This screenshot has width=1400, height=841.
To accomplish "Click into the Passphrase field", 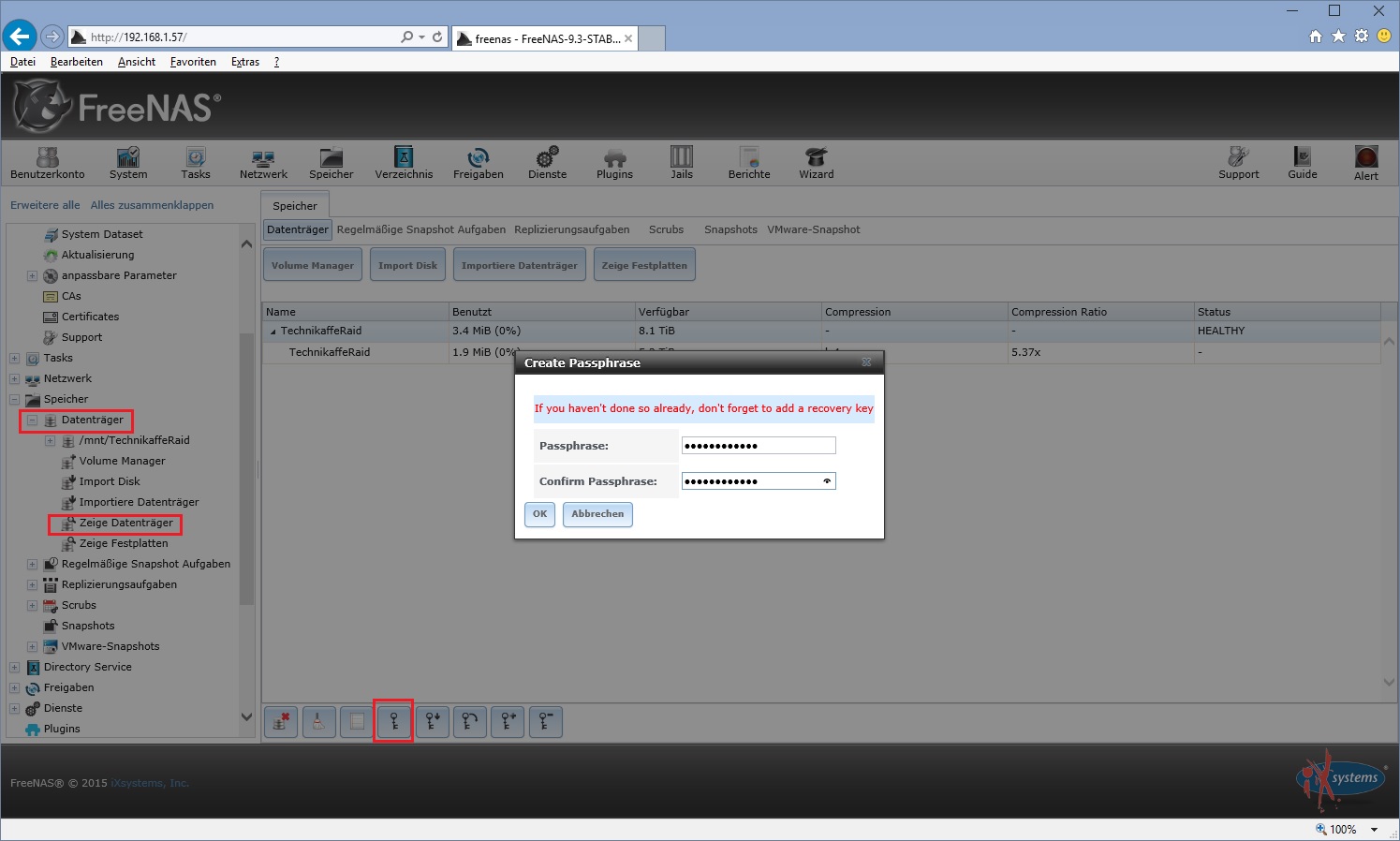I will [x=758, y=446].
